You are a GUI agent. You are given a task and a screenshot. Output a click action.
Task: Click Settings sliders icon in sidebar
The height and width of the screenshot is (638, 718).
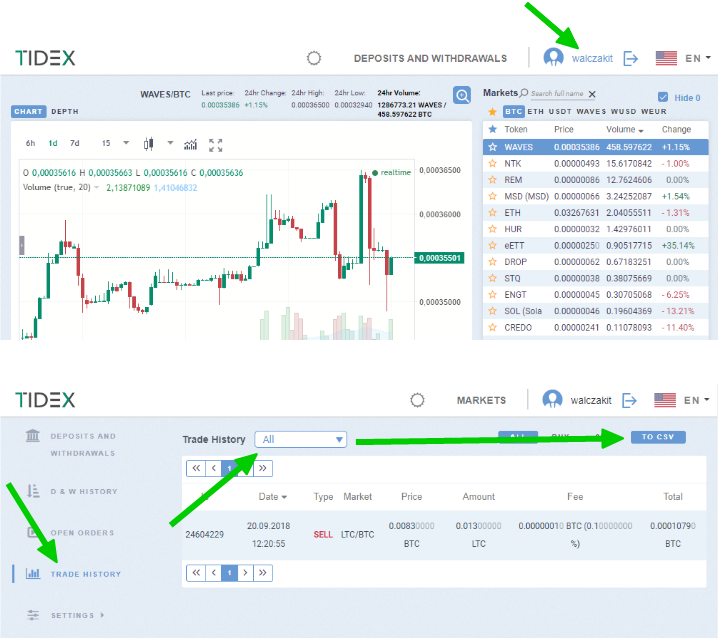point(33,615)
